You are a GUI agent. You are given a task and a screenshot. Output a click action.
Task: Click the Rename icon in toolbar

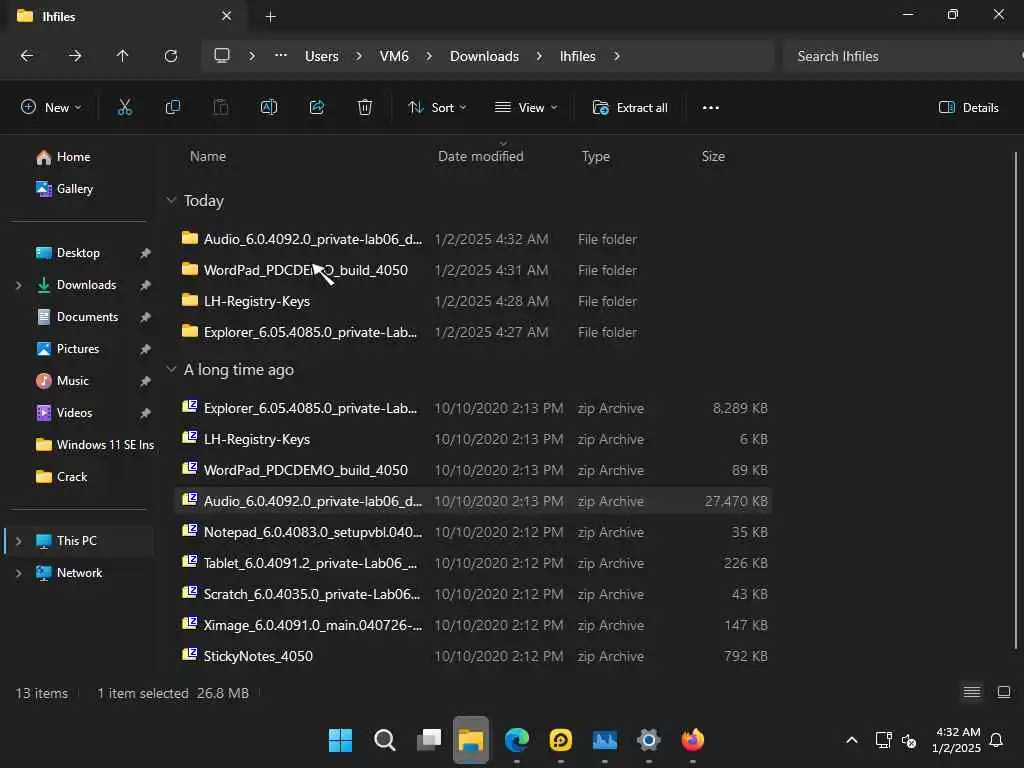tap(268, 108)
